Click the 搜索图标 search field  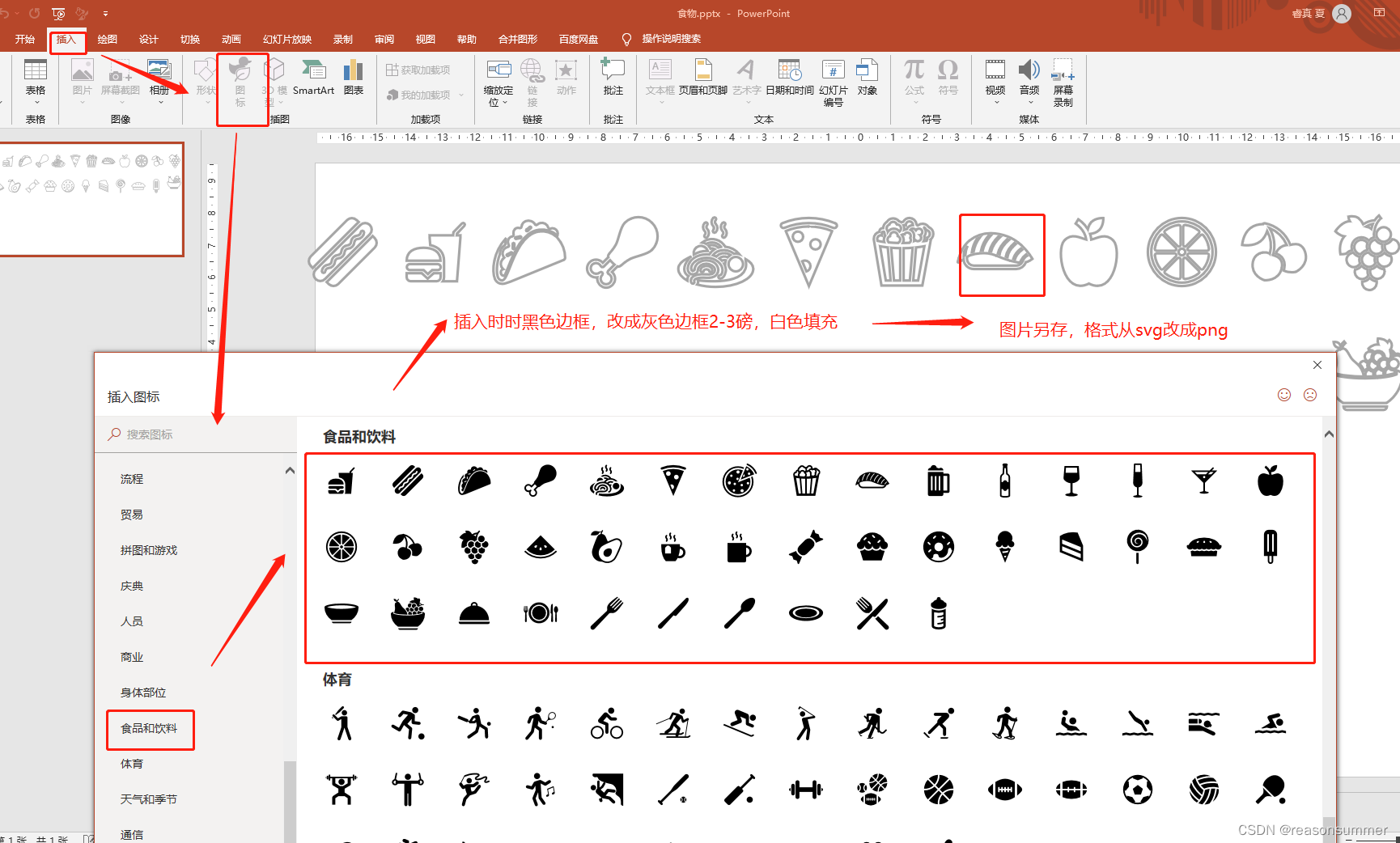click(x=197, y=434)
